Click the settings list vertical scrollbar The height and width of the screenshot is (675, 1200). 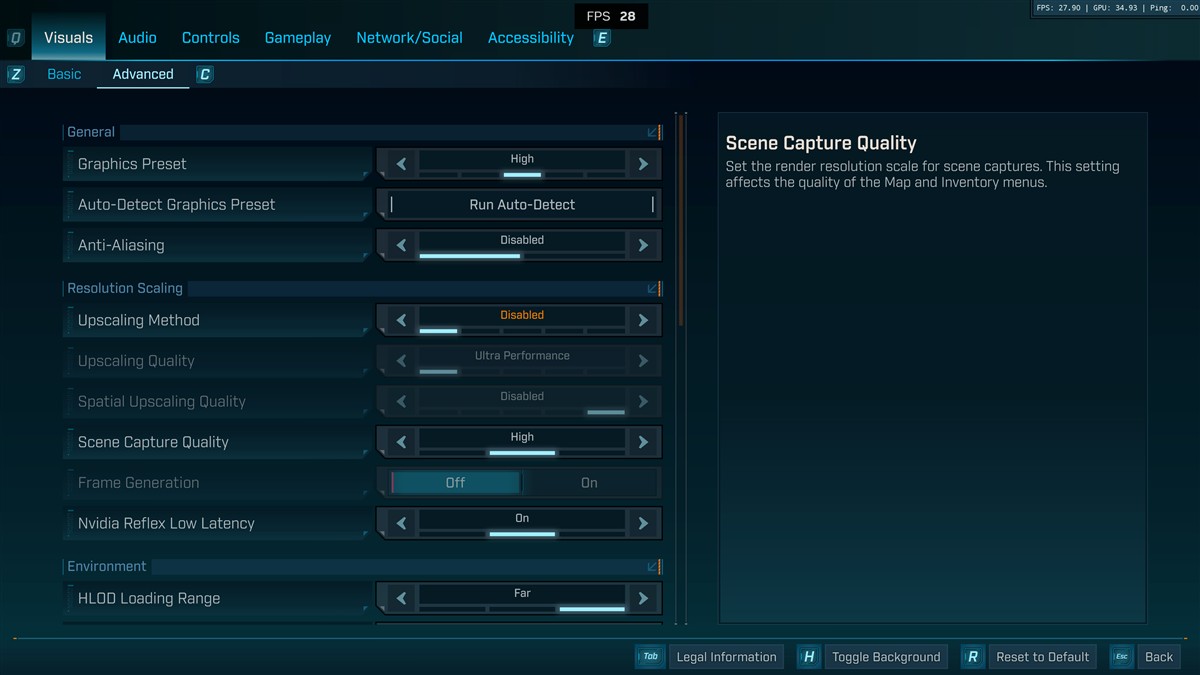pyautogui.click(x=681, y=220)
